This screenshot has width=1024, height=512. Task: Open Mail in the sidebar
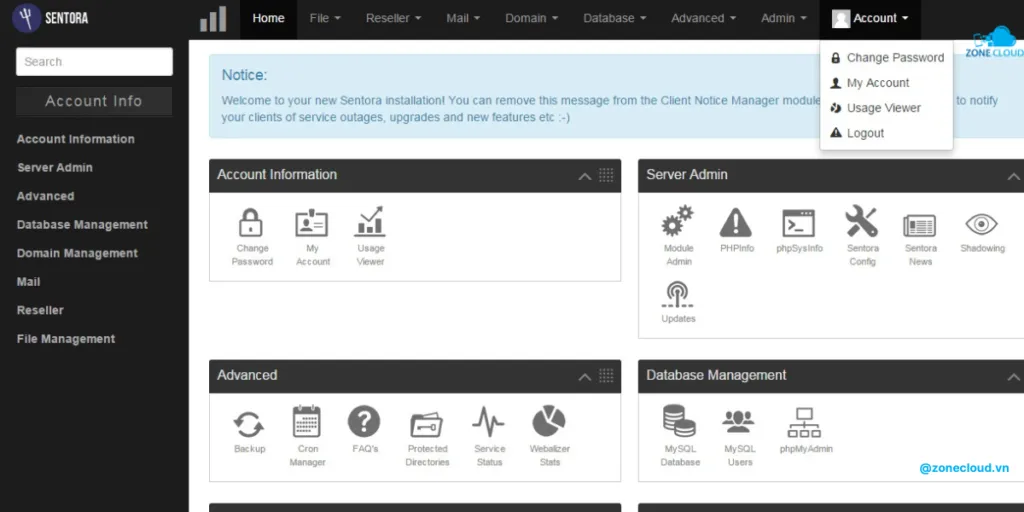(x=29, y=282)
